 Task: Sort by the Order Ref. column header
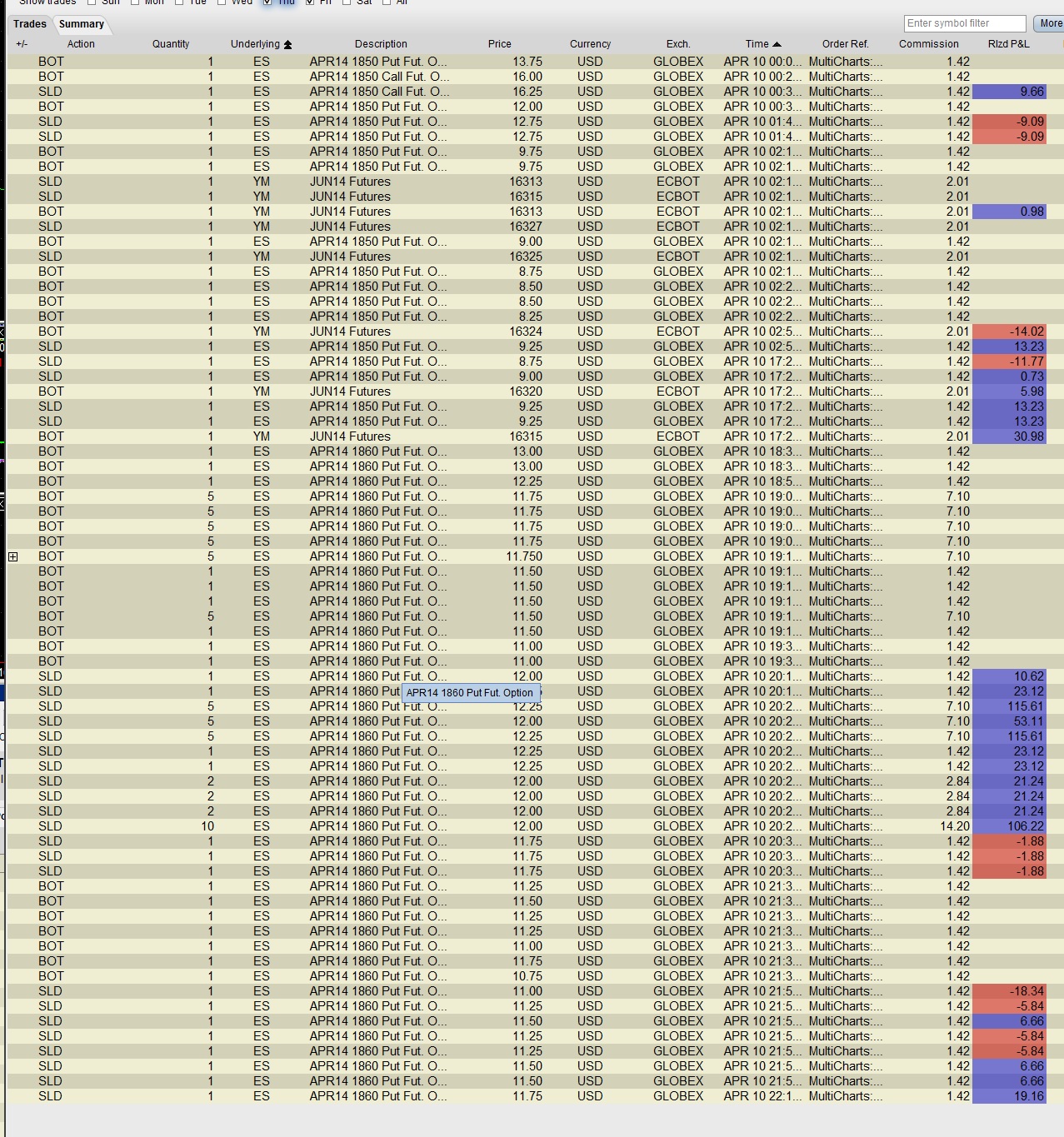[x=845, y=44]
